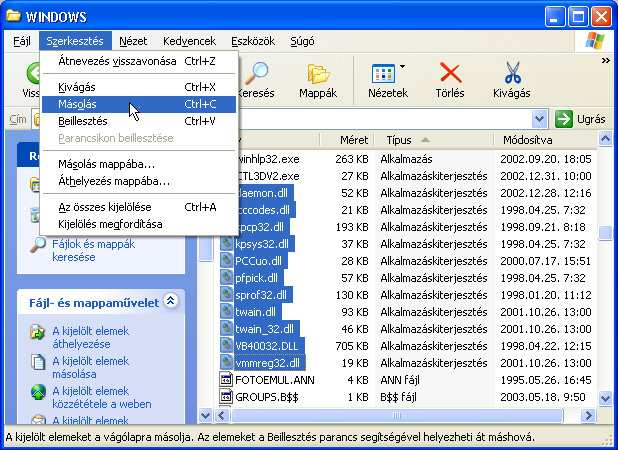Choose Kivágás Ctrl+X in the edit menu
This screenshot has height=450, width=618.
(x=139, y=87)
